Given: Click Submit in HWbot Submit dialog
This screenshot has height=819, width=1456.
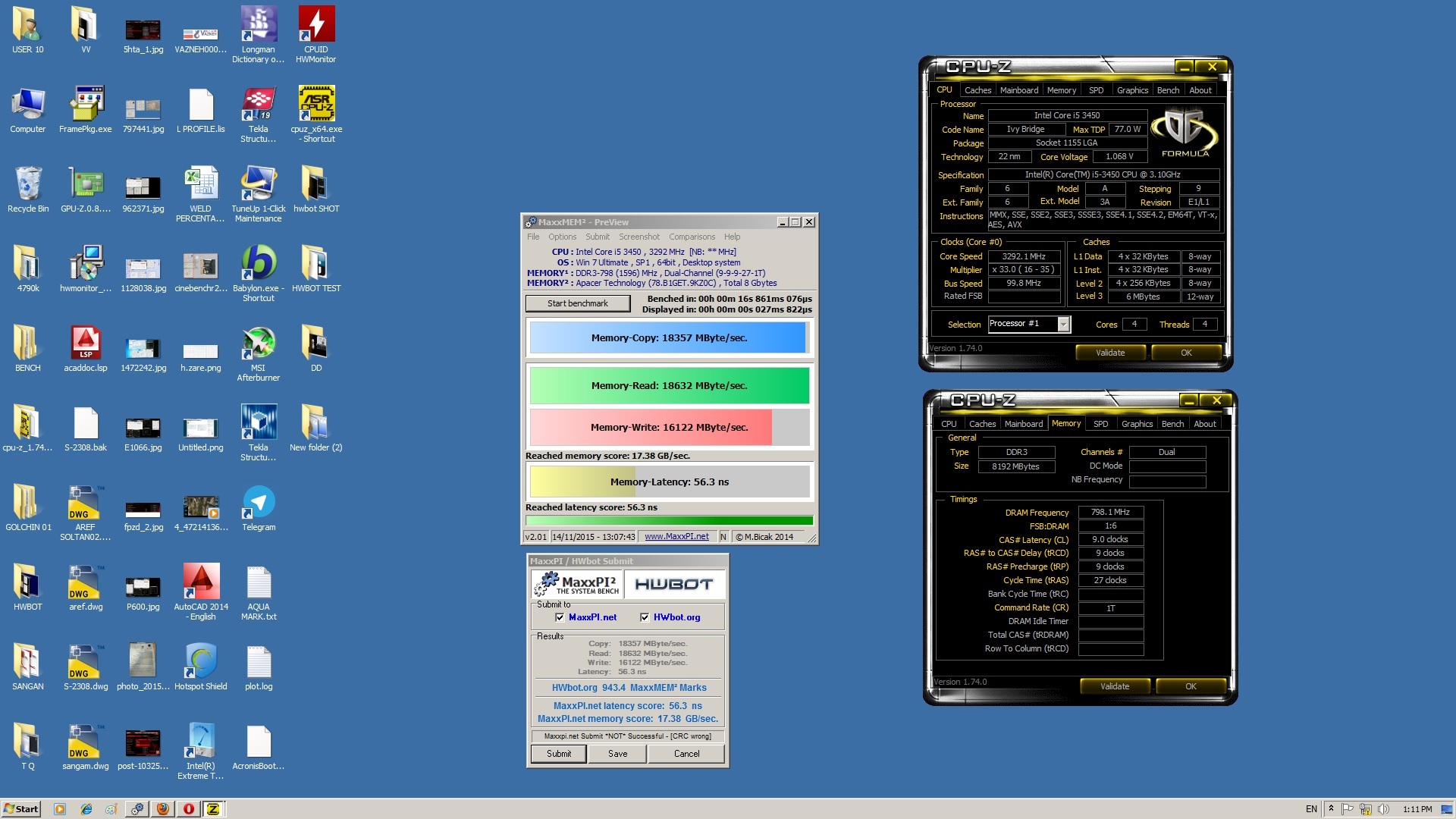Looking at the screenshot, I should click(559, 754).
